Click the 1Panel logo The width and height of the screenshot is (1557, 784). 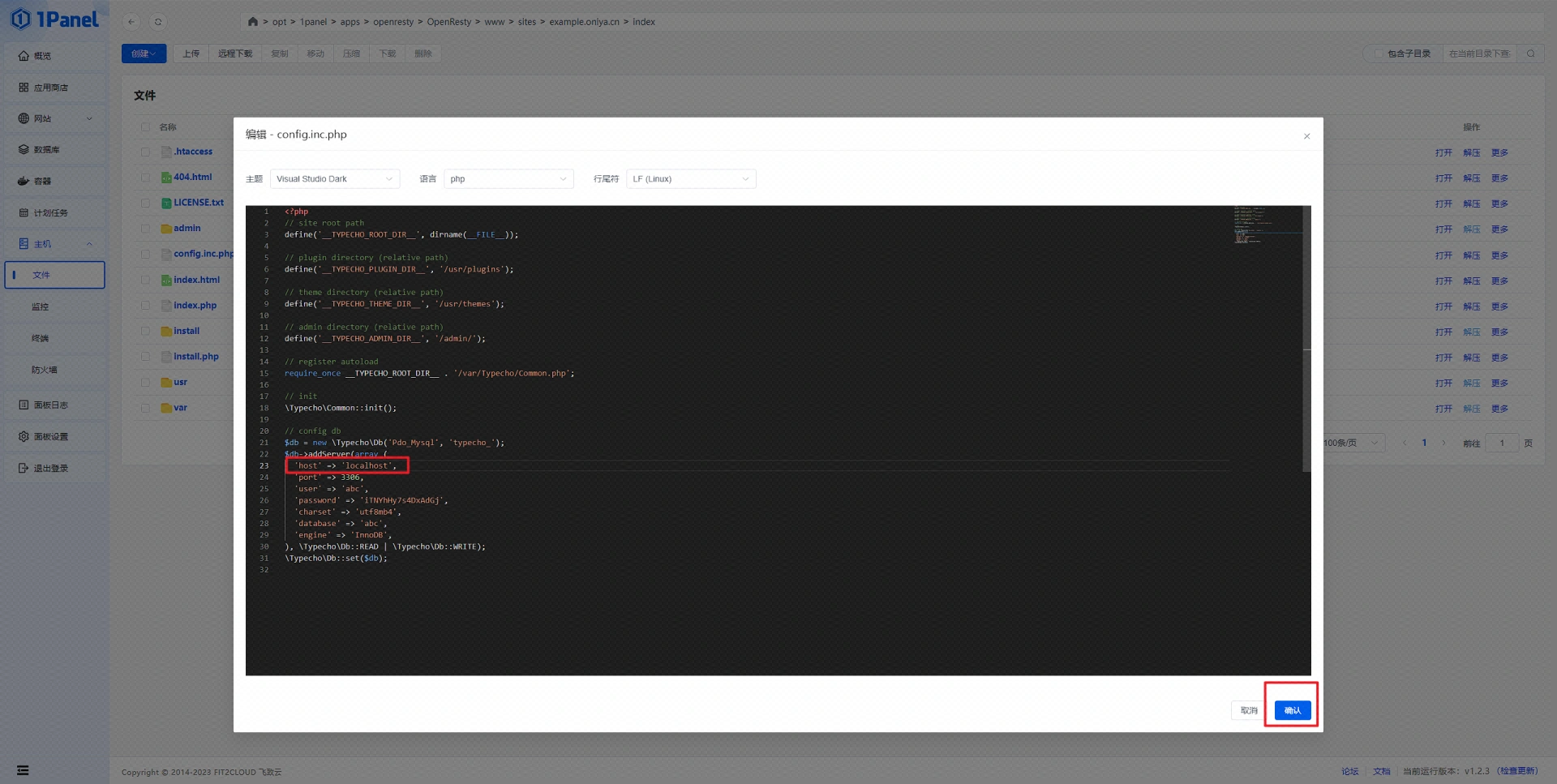coord(54,19)
